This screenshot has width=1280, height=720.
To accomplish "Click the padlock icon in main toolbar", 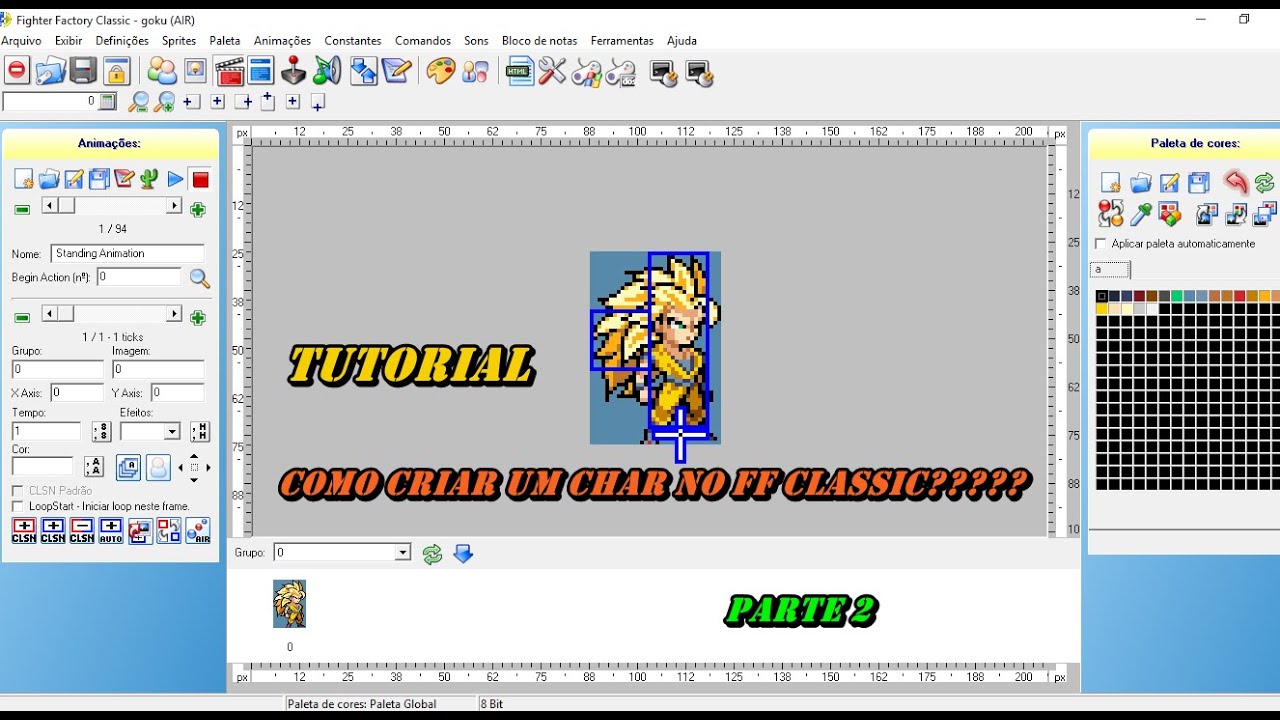I will (117, 71).
